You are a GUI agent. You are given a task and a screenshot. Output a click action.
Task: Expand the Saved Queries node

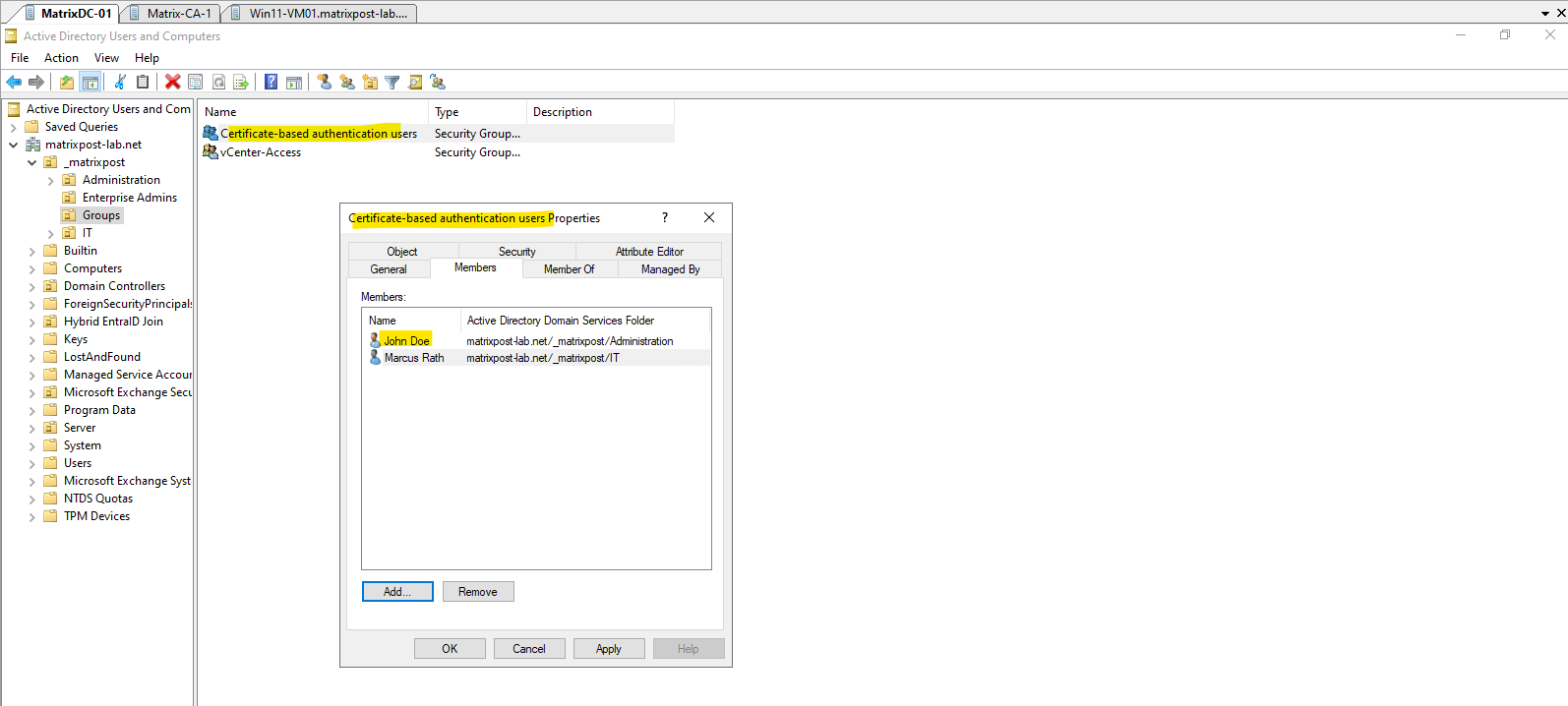[x=13, y=127]
